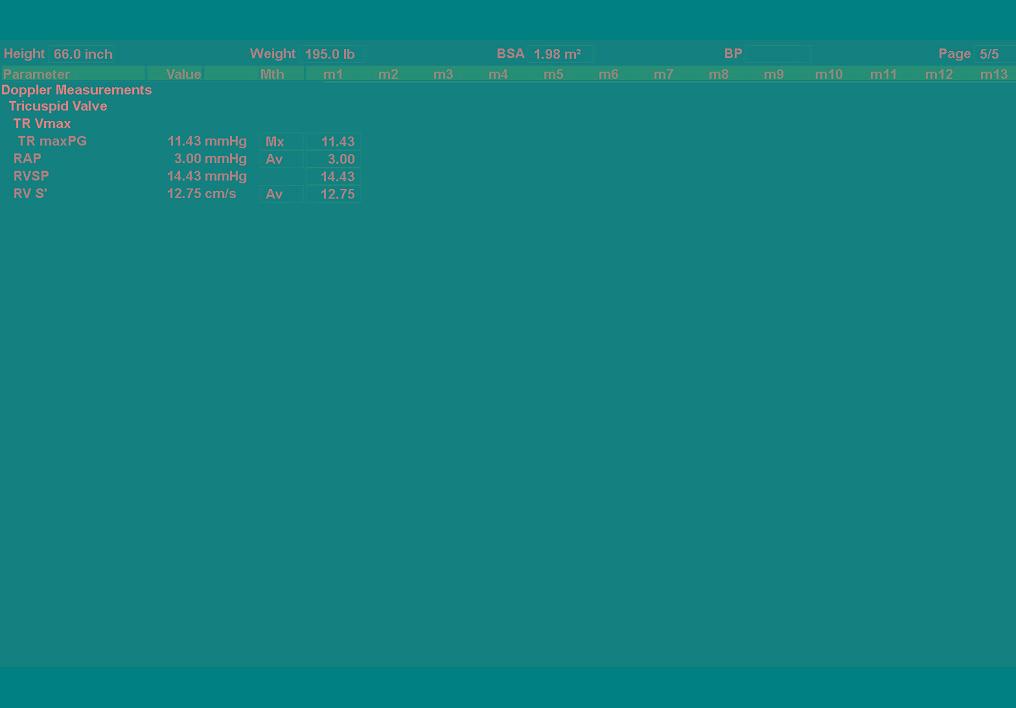Click the Weight field showing 195.0 lb
Screen dimensions: 1016x708
pyautogui.click(x=330, y=54)
